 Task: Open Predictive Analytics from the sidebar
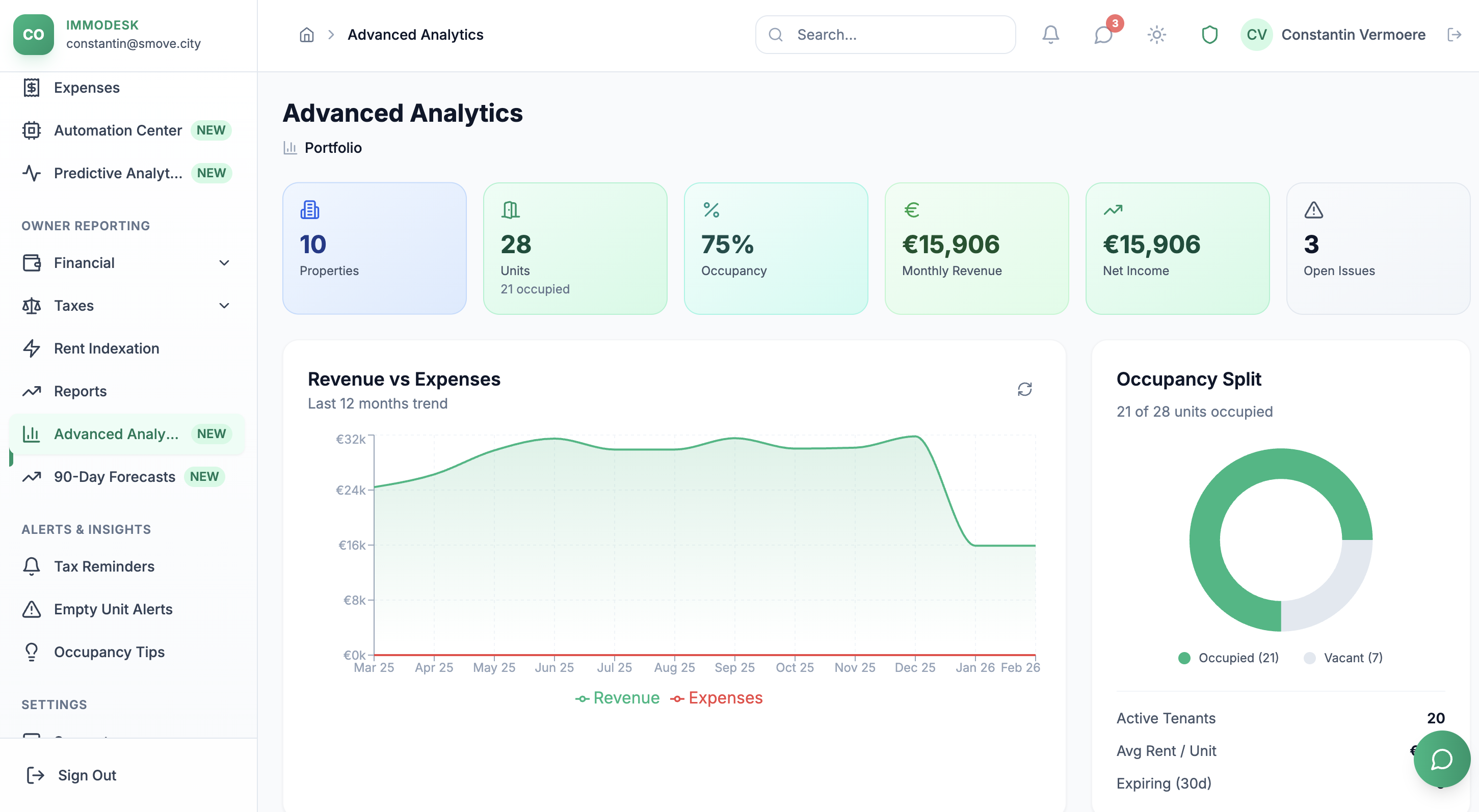118,173
